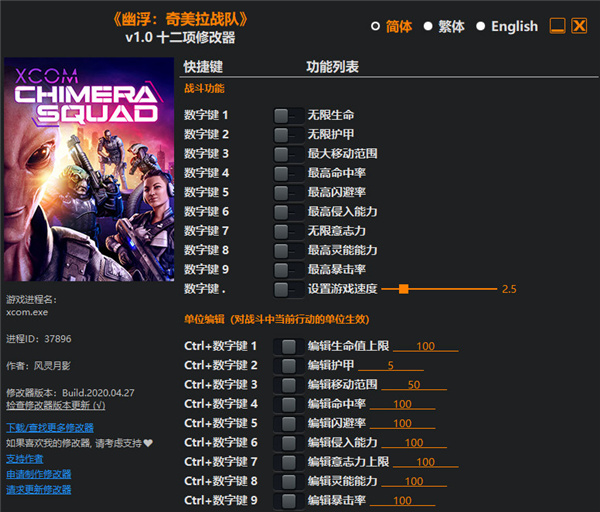The height and width of the screenshot is (512, 600).
Task: Click the 编辑移动范围 value field showing 50
Action: tap(414, 385)
